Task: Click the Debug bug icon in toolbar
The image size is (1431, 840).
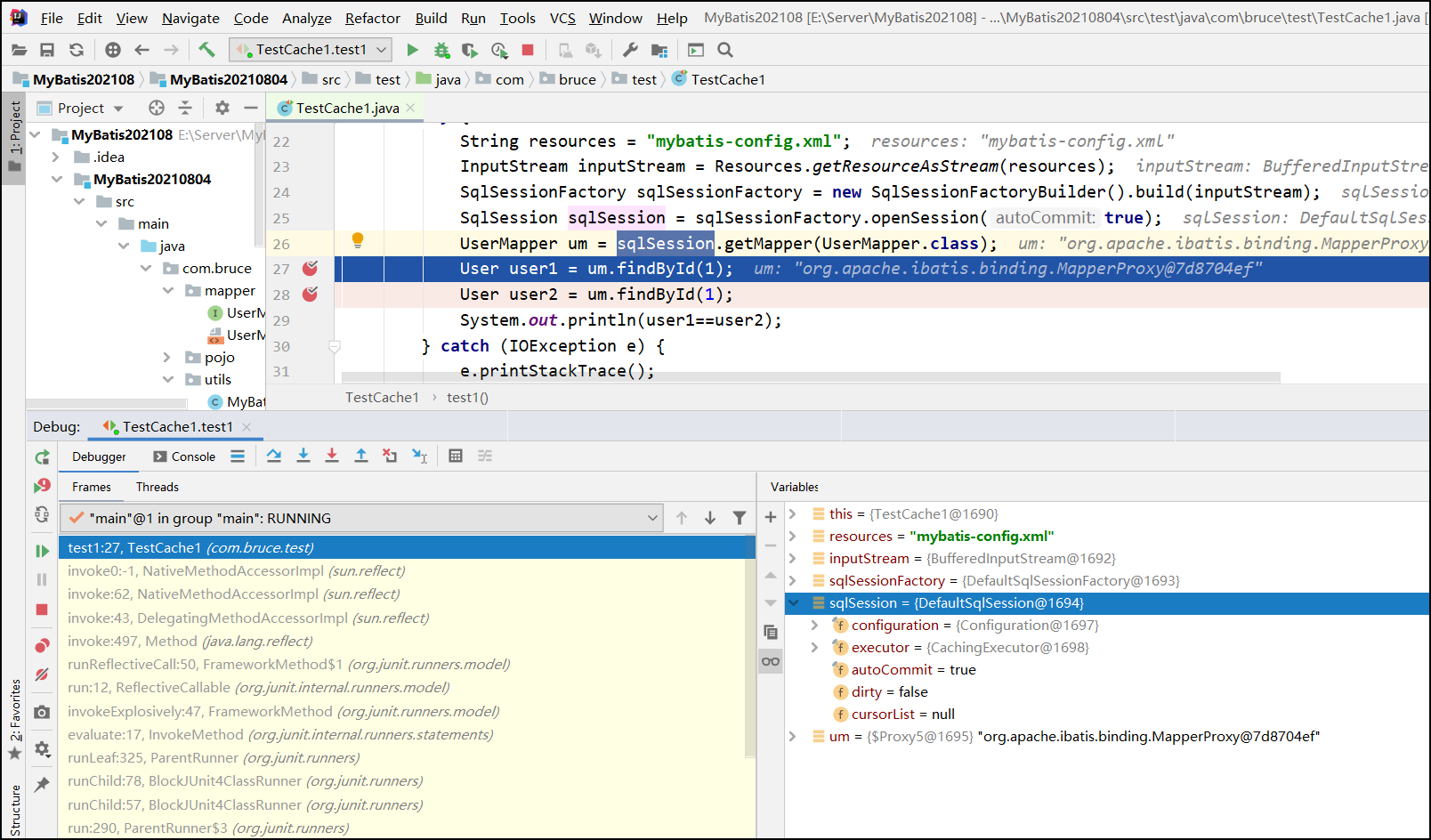Action: click(x=441, y=50)
